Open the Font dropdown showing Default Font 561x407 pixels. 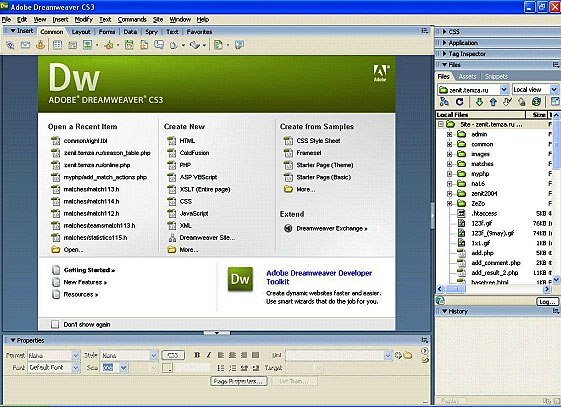tap(76, 368)
